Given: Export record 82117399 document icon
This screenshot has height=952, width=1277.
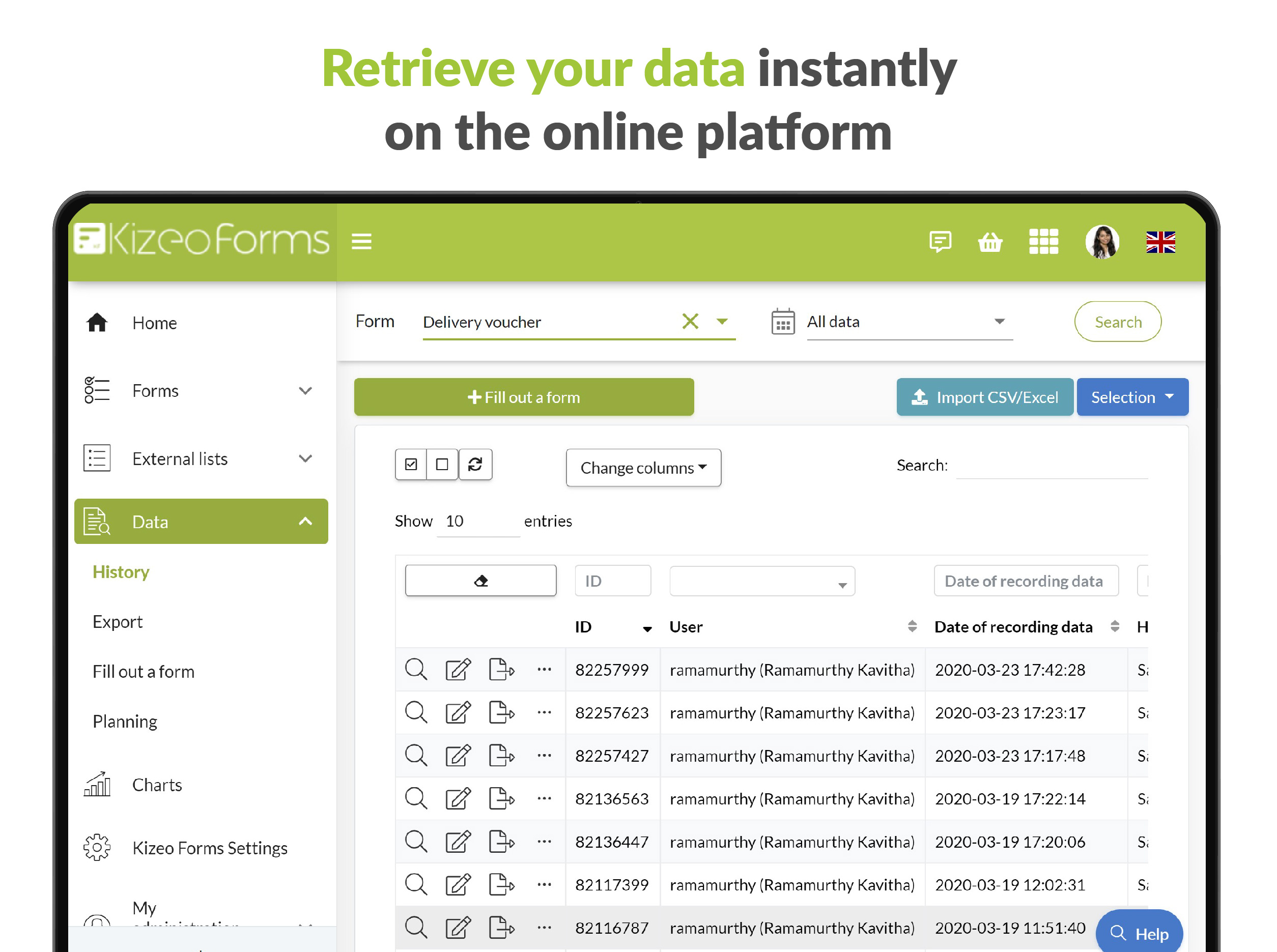Looking at the screenshot, I should [x=501, y=884].
